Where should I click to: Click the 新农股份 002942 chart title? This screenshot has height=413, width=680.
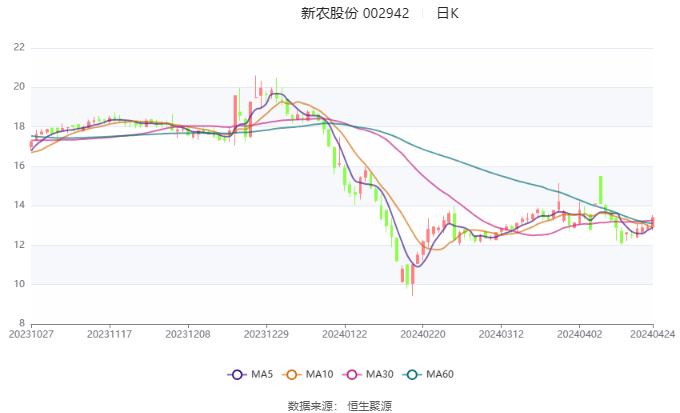[355, 13]
